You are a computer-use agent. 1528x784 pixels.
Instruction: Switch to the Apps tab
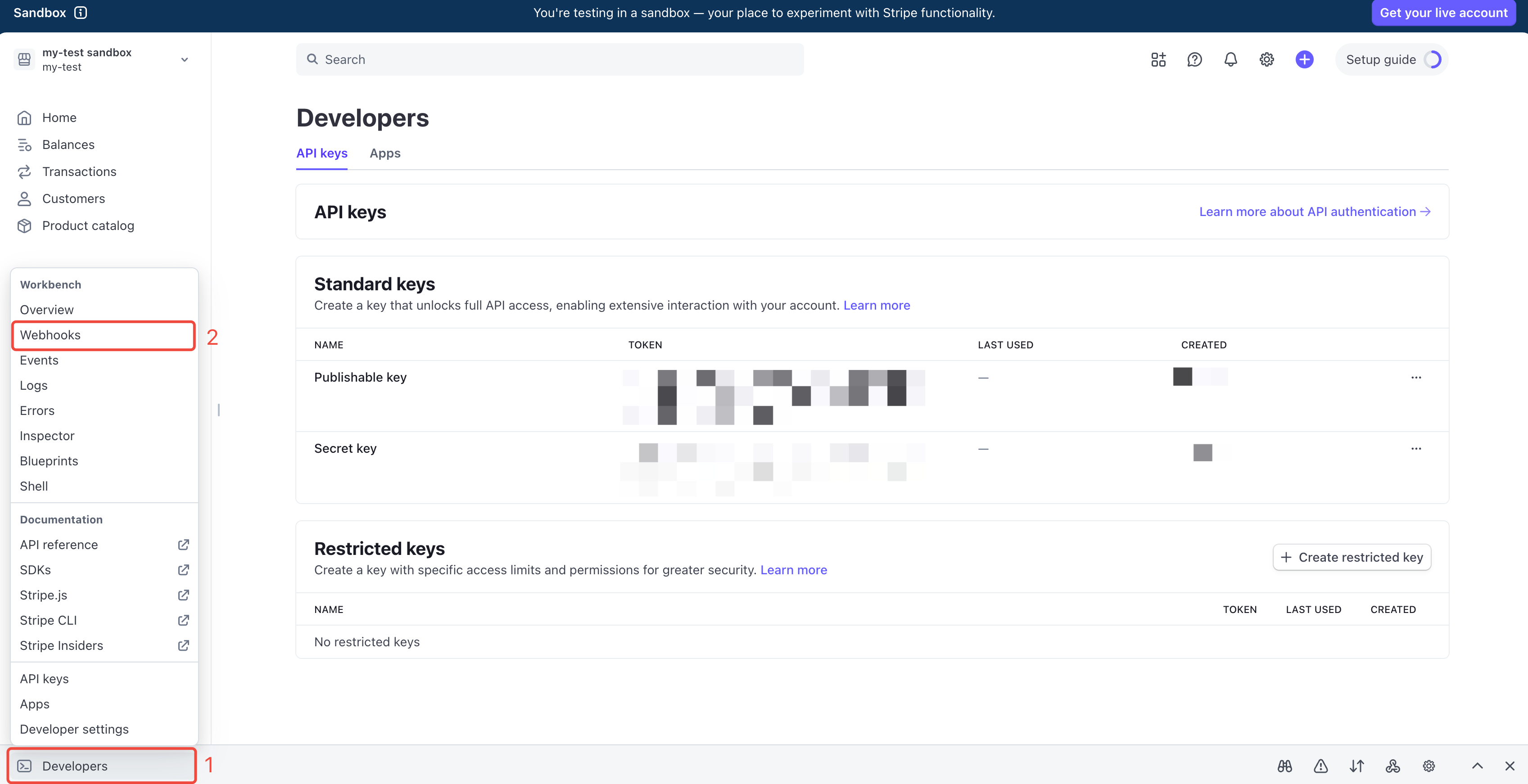tap(384, 153)
